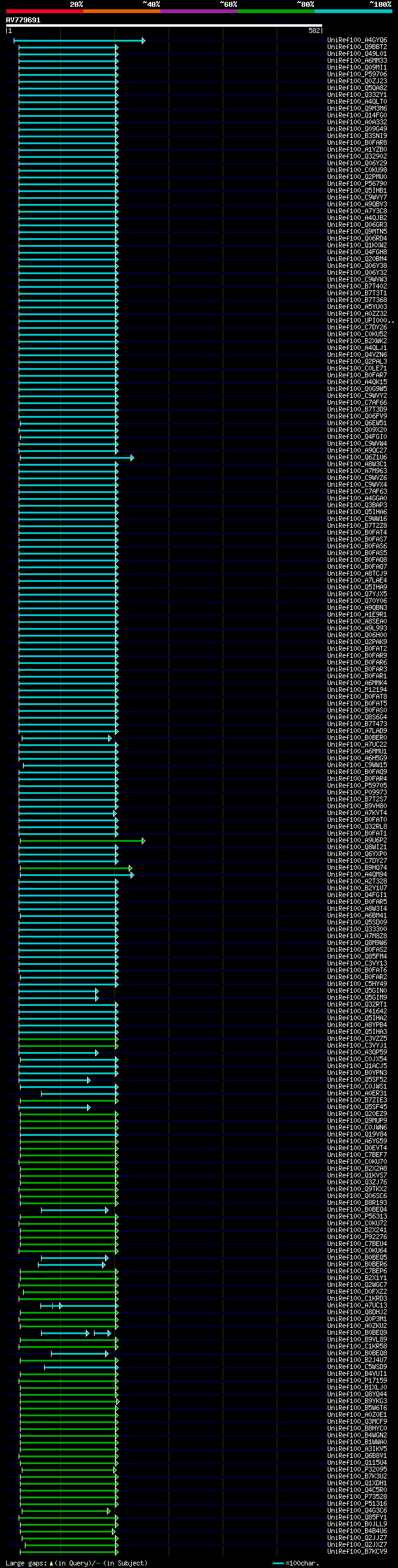Select hit label UniRef100_B0BER0
Viewport: 398px width, 1568px height.
click(357, 738)
